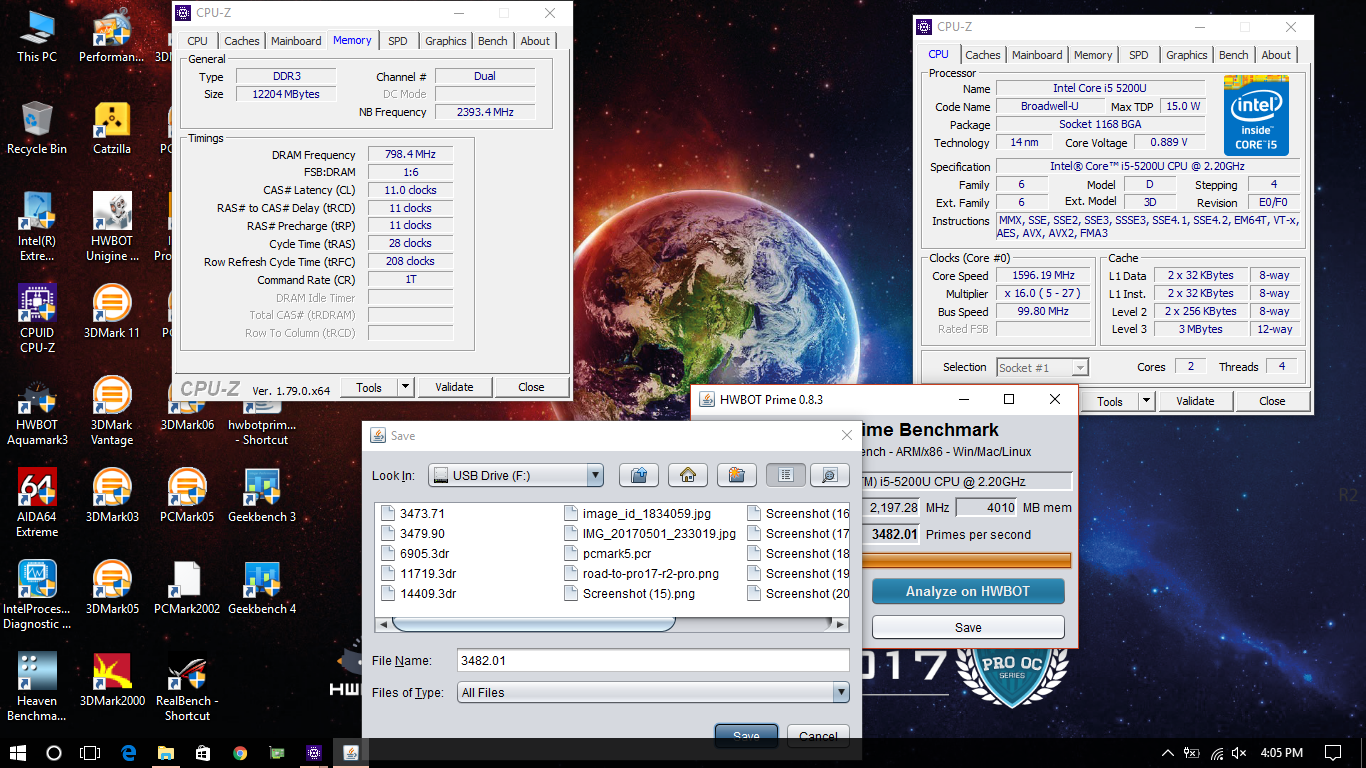Switch to Mainboard tab in CPU-Z Memory window
1366x768 pixels.
point(296,41)
